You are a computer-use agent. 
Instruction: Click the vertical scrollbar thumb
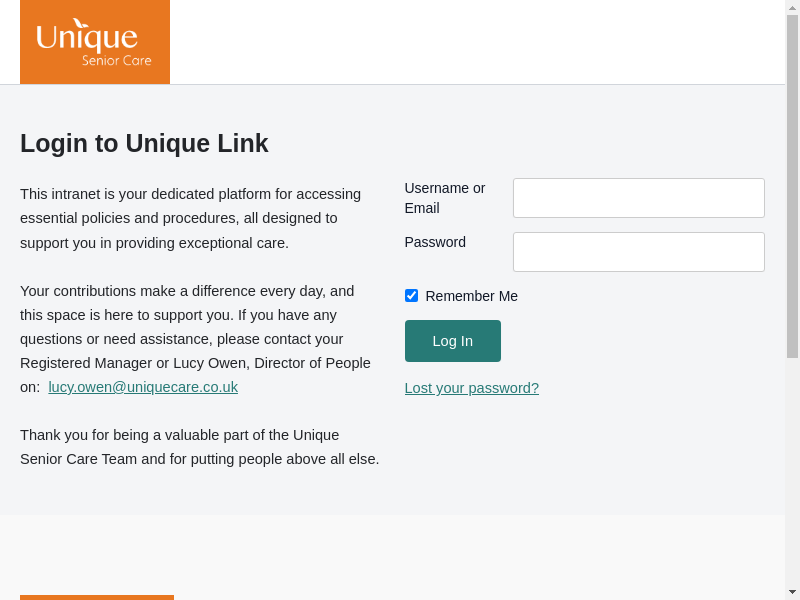792,186
